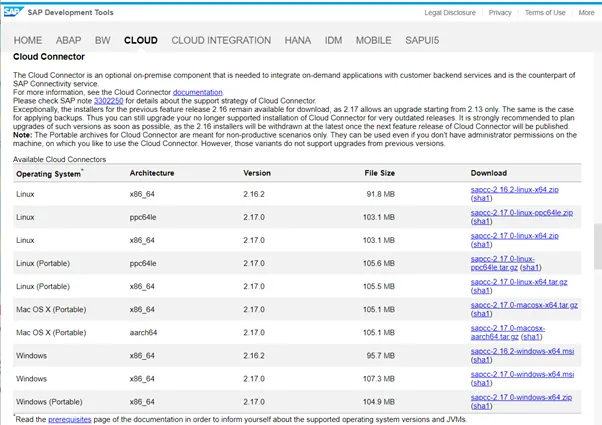The image size is (602, 425).
Task: Click the File Size column header
Action: click(379, 173)
